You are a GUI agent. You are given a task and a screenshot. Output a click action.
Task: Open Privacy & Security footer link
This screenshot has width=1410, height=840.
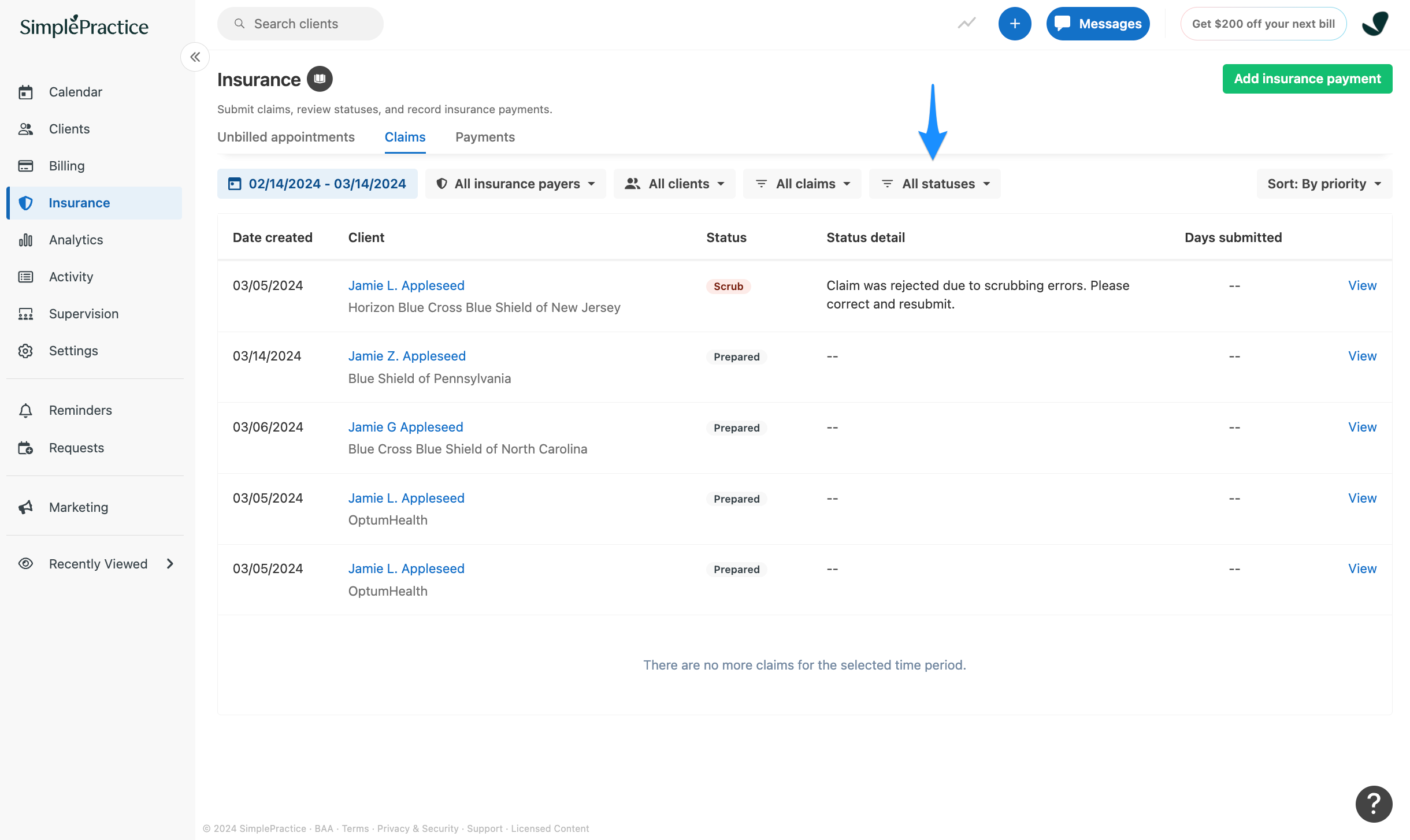[418, 828]
